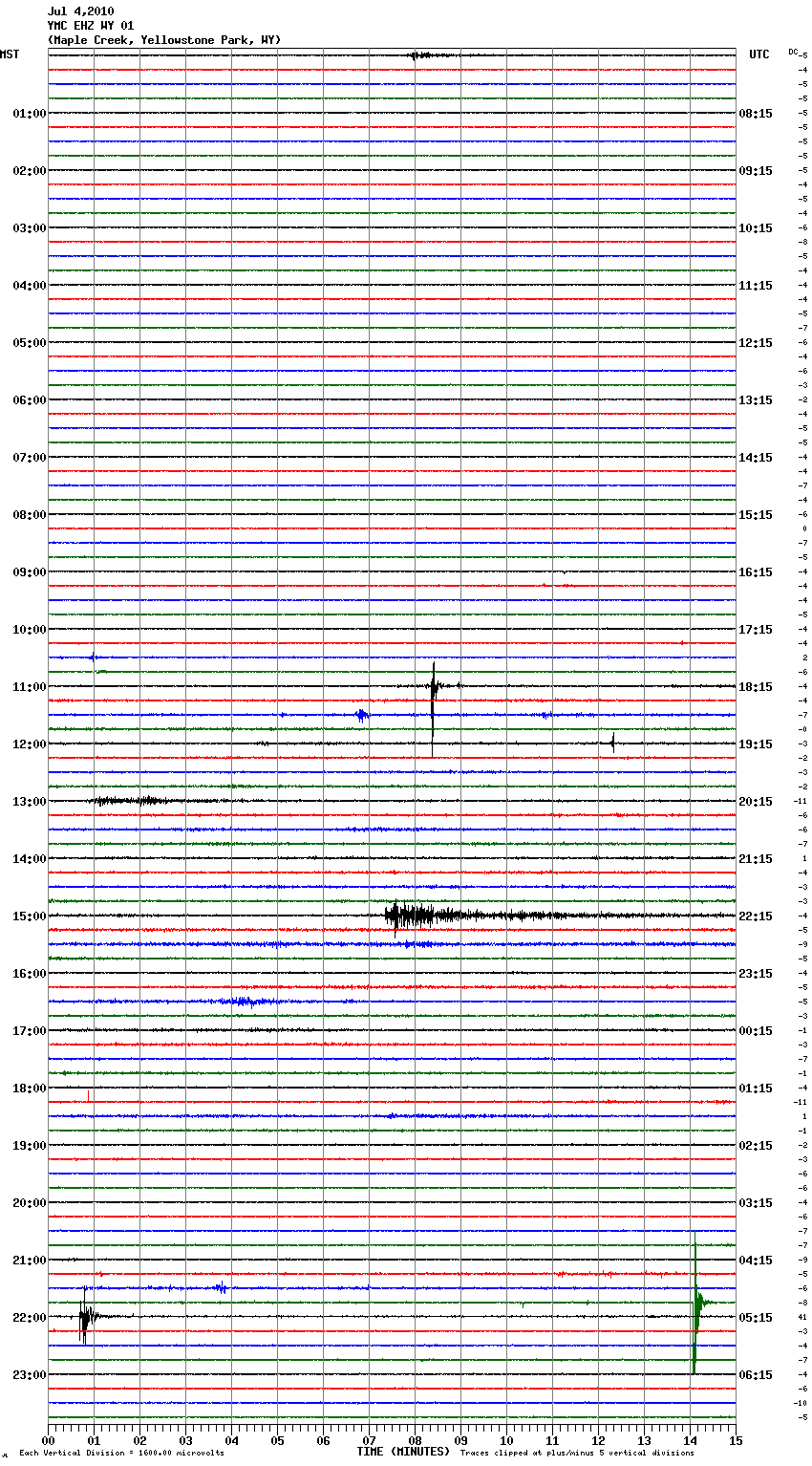This screenshot has width=812, height=1466.
Task: Click '(Maple Creek, Yellowstone Park, WY)' location label
Action: point(164,40)
